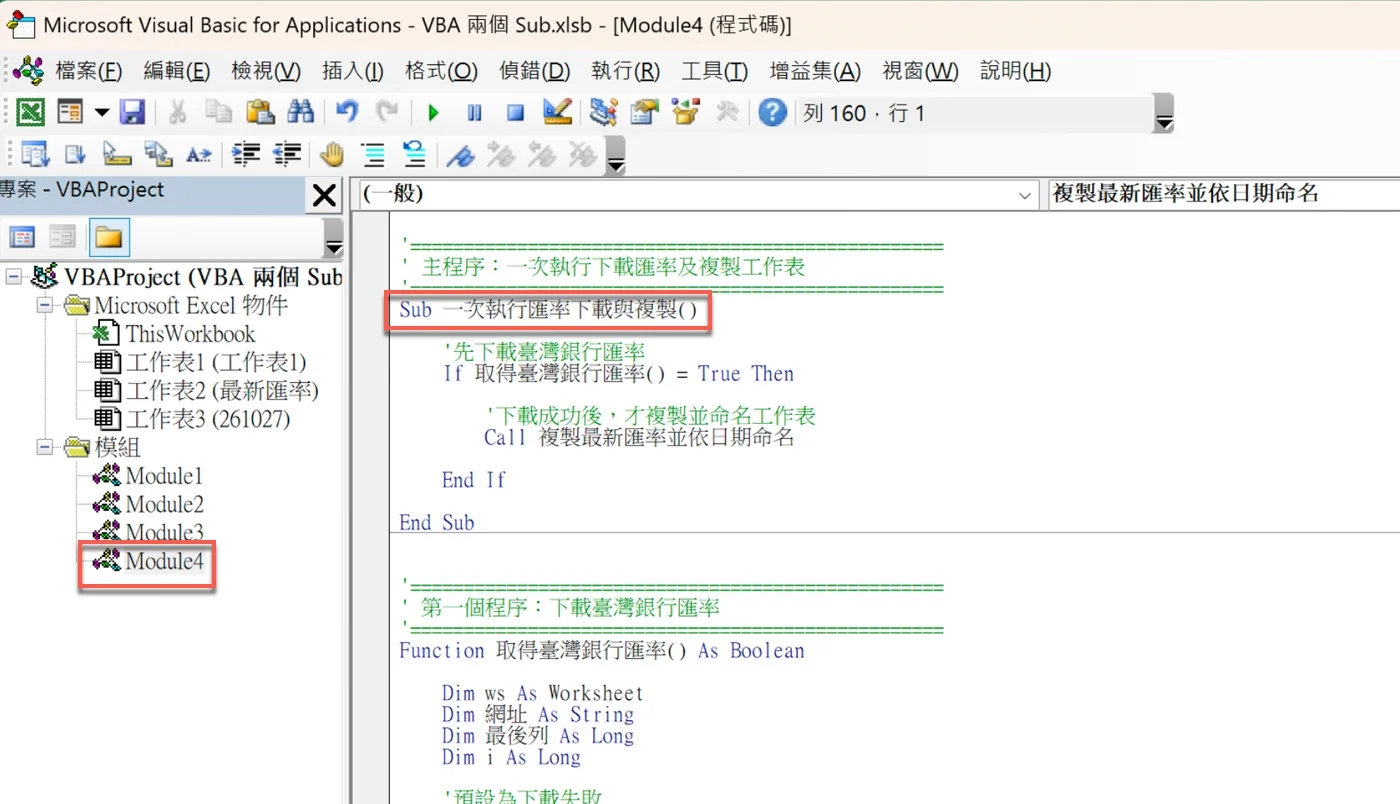1400x804 pixels.
Task: Save the workbook with floppy icon
Action: tap(132, 112)
